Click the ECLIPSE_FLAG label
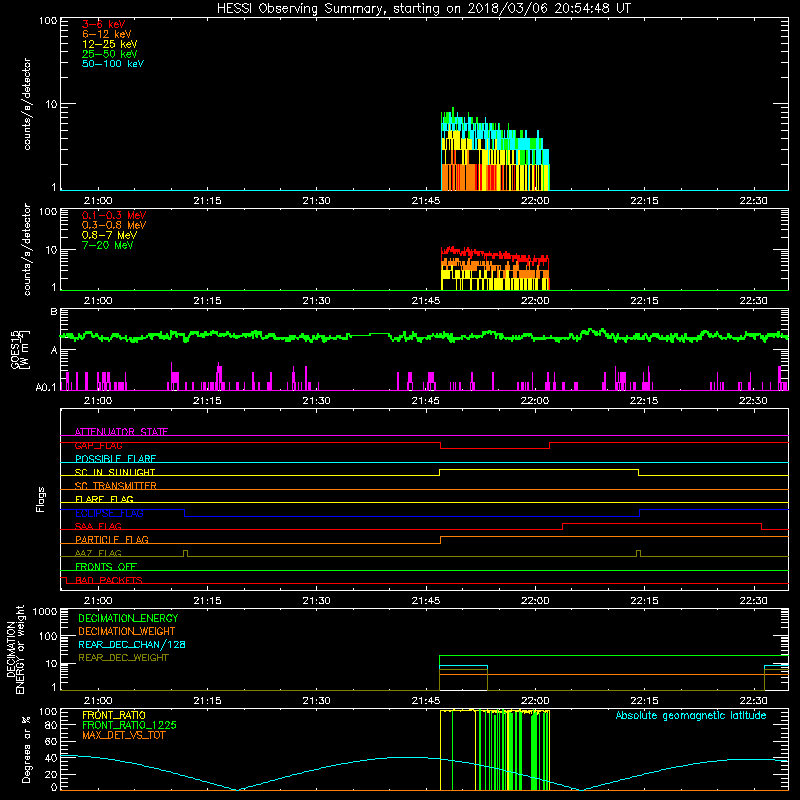Image resolution: width=800 pixels, height=800 pixels. pos(109,513)
